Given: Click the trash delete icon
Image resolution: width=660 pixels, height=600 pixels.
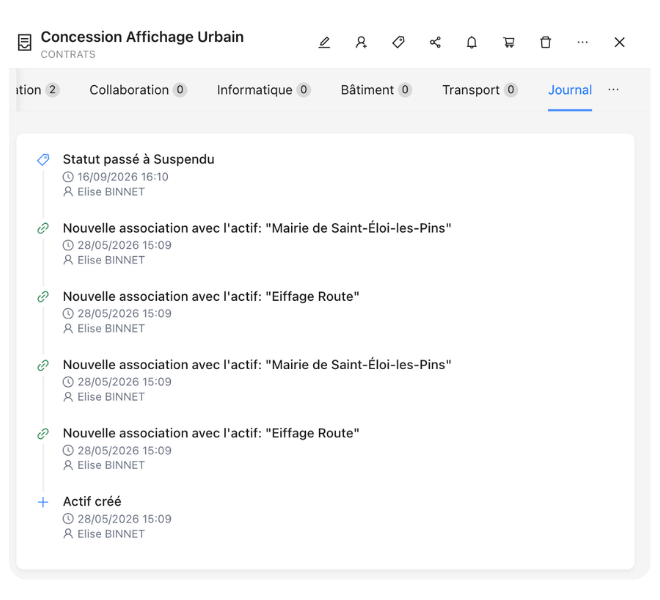Looking at the screenshot, I should pyautogui.click(x=546, y=43).
